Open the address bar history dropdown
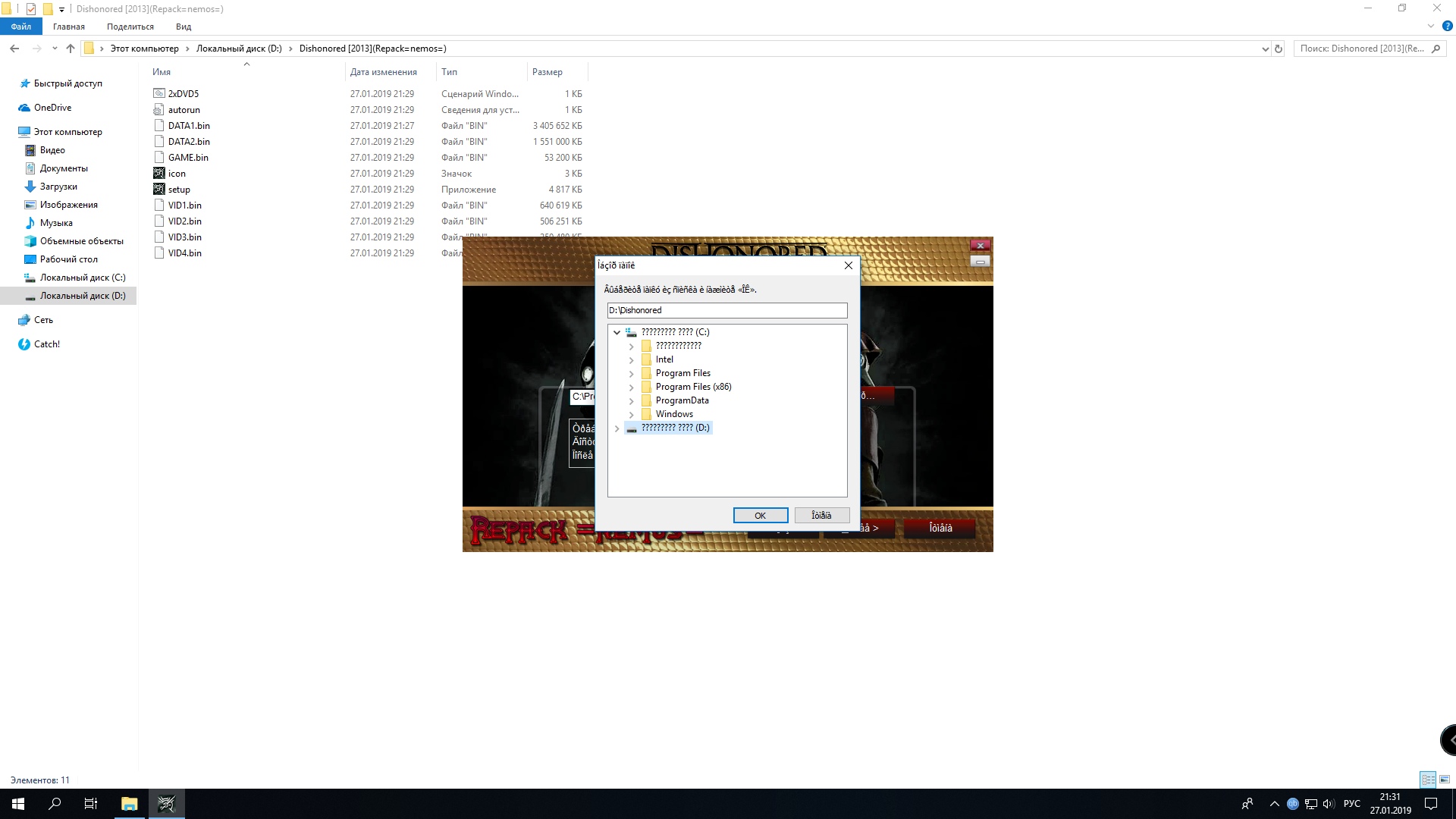This screenshot has height=819, width=1456. coord(1265,49)
